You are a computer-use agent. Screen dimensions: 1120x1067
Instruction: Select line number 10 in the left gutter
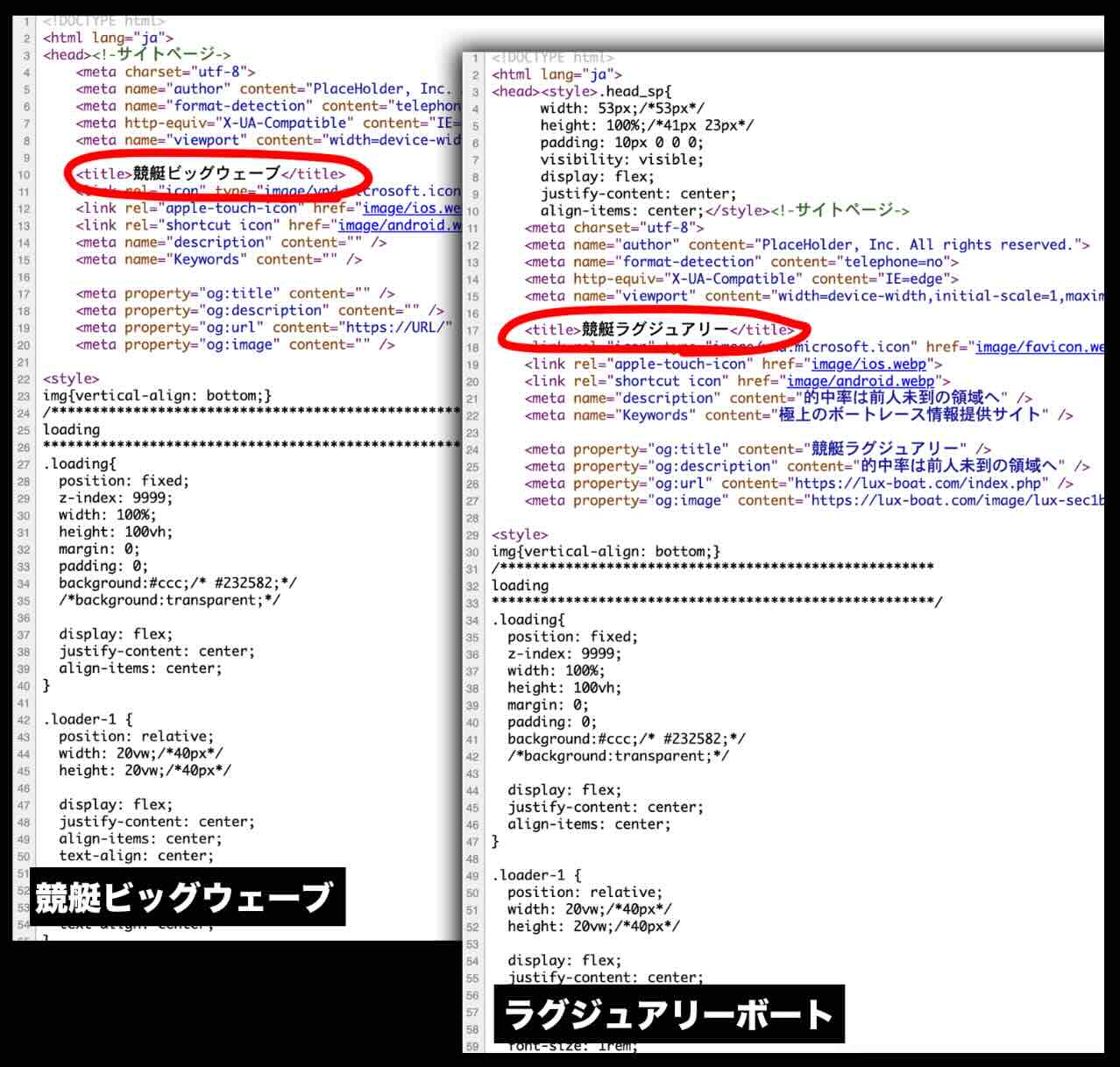click(26, 173)
